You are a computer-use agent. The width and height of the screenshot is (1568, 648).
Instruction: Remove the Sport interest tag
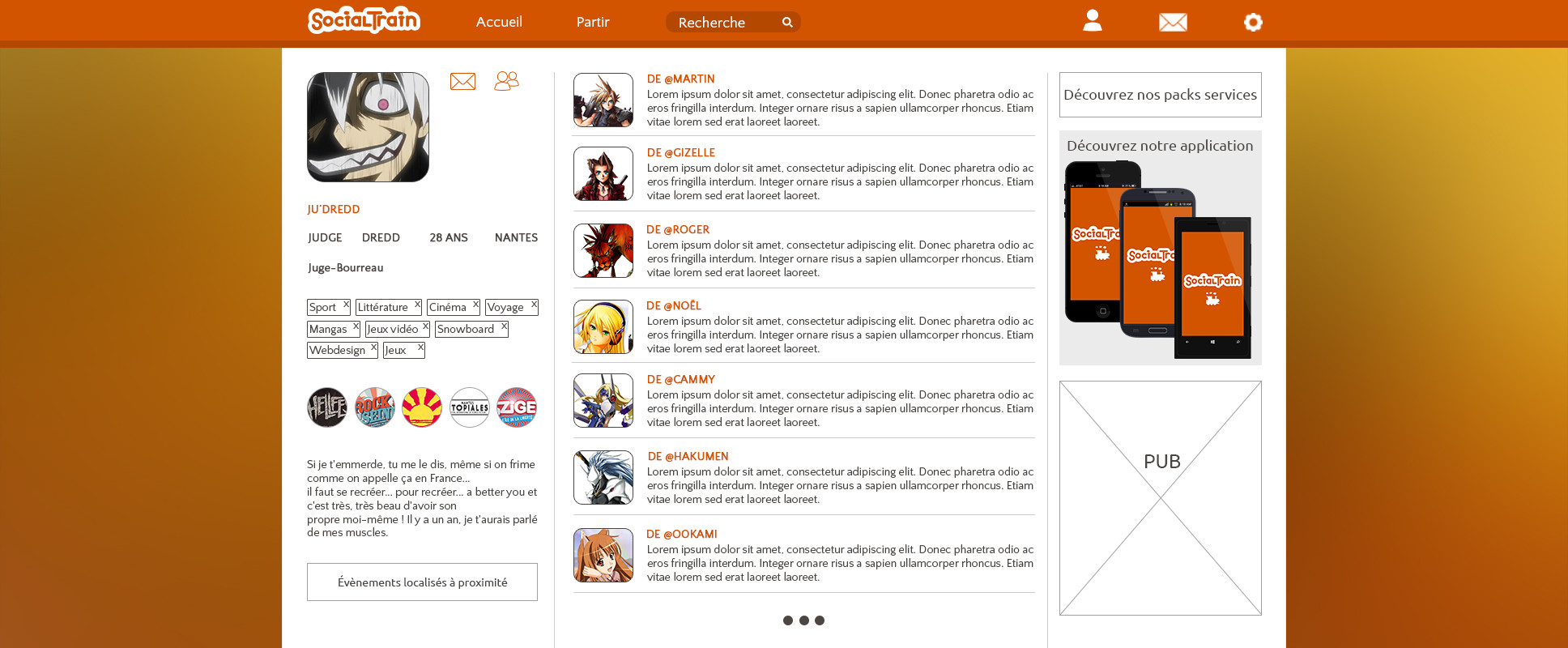coord(346,305)
